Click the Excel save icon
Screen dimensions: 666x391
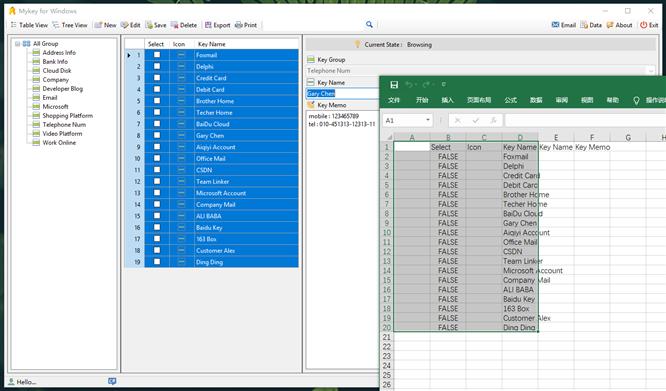pyautogui.click(x=394, y=84)
